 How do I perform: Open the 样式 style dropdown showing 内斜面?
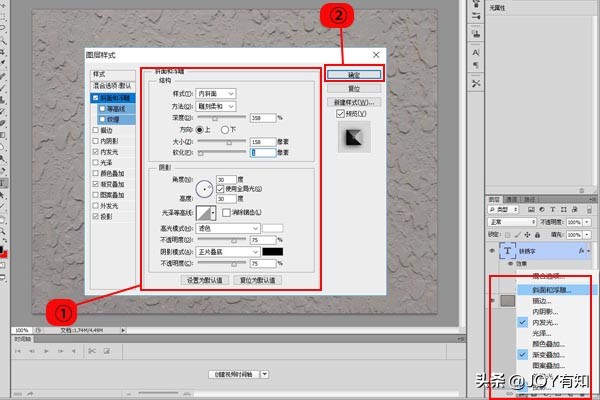[x=215, y=93]
